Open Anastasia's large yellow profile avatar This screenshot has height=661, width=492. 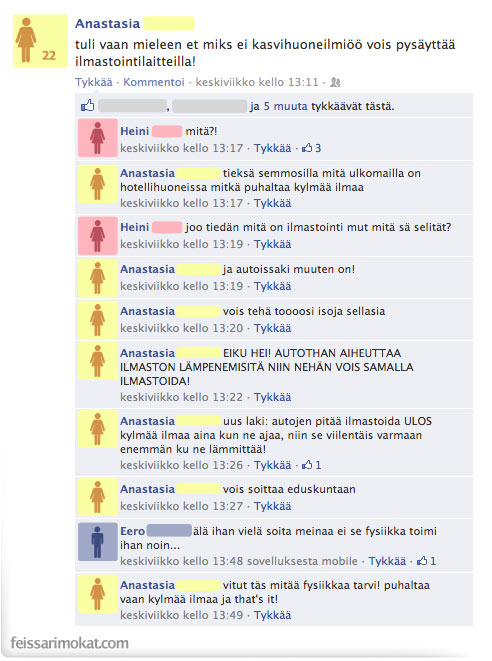pyautogui.click(x=40, y=41)
